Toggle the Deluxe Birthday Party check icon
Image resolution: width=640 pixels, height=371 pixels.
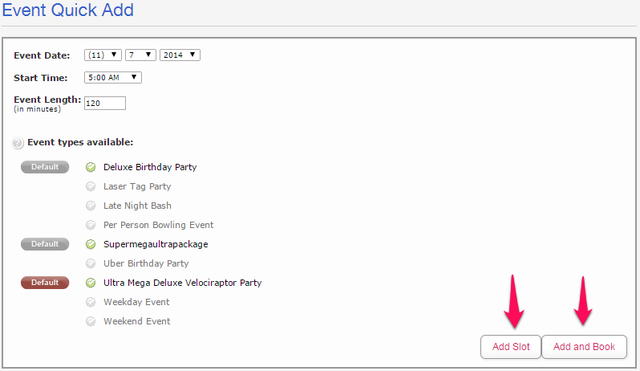(91, 167)
